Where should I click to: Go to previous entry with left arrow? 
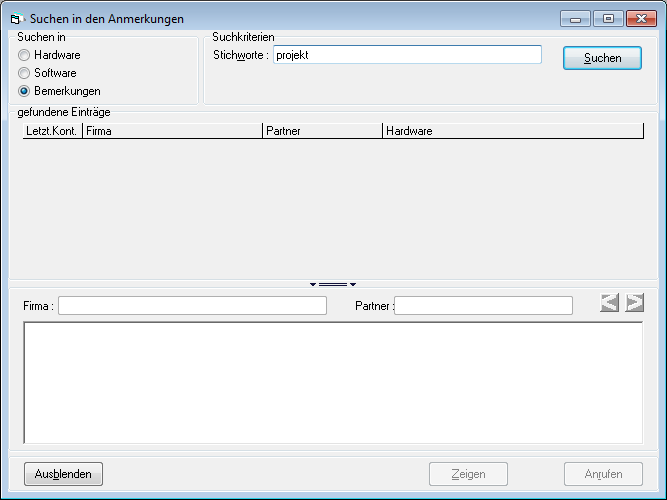(x=609, y=303)
